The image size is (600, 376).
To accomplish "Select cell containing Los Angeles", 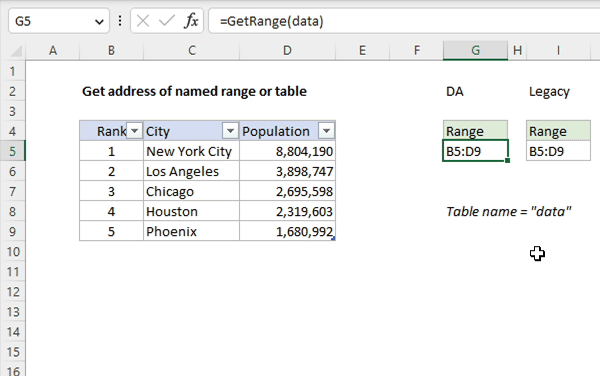I will click(191, 171).
